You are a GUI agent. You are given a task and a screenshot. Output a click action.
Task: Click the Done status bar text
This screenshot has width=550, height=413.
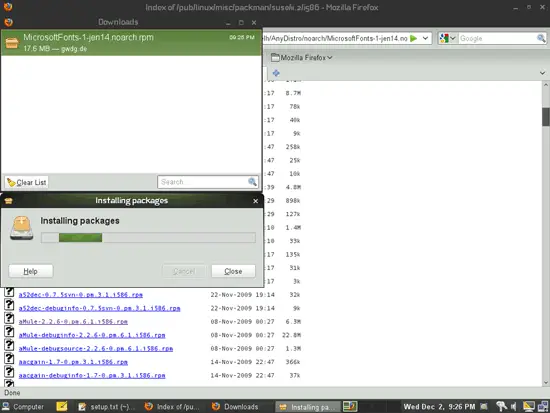point(12,393)
